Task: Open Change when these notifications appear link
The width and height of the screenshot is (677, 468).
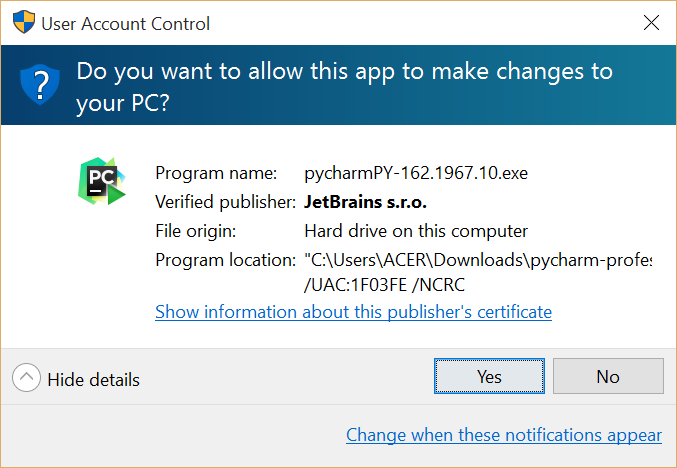Action: coord(504,435)
